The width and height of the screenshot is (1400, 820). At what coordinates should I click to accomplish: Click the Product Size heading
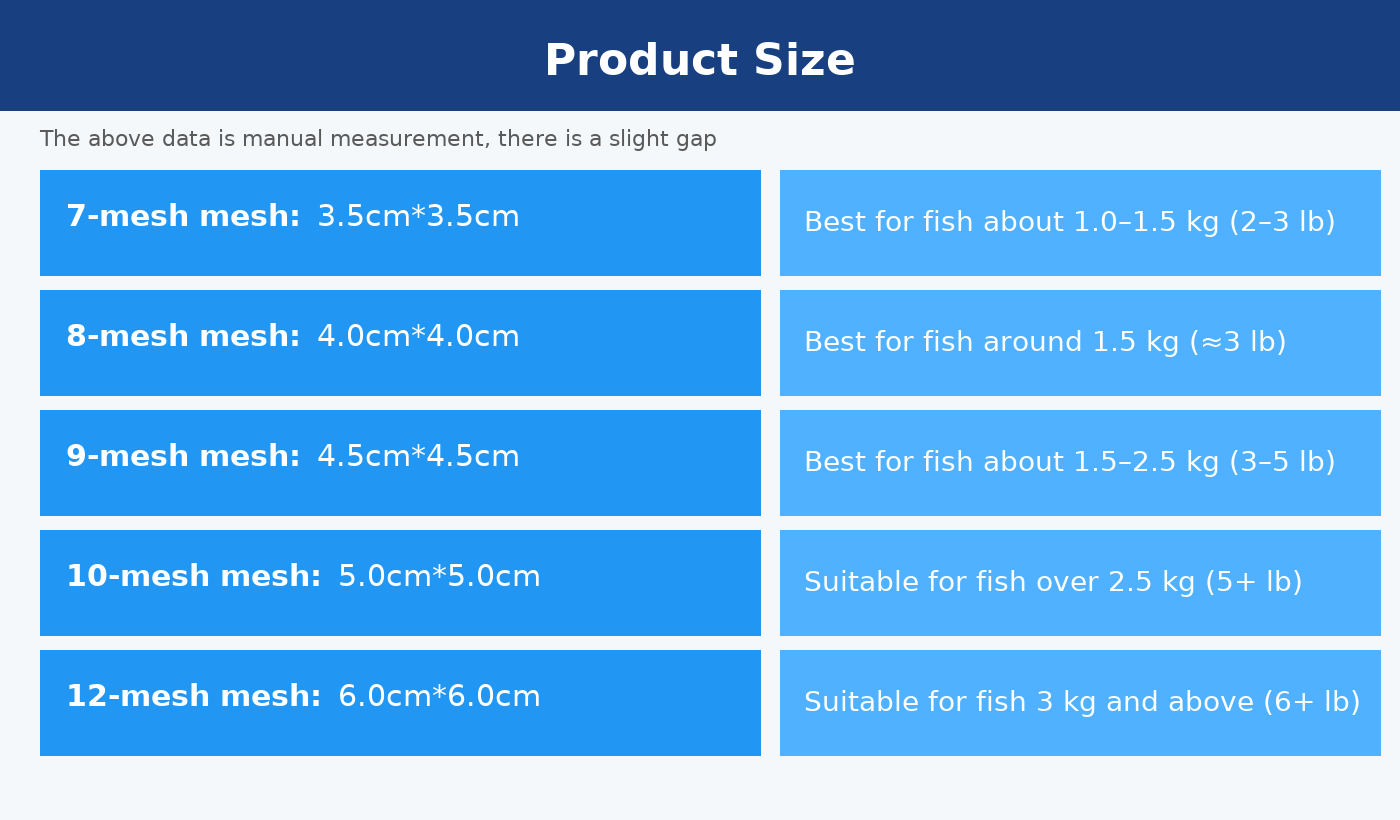tap(699, 62)
